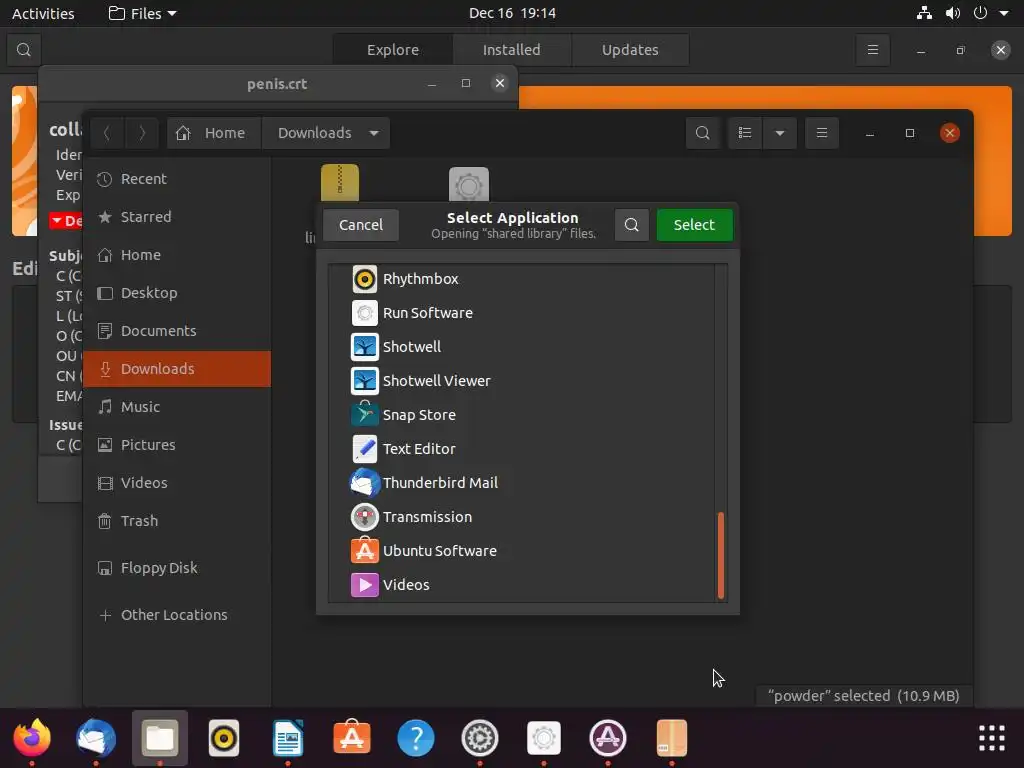The image size is (1024, 768).
Task: Open Starred in Files sidebar
Action: [177, 217]
